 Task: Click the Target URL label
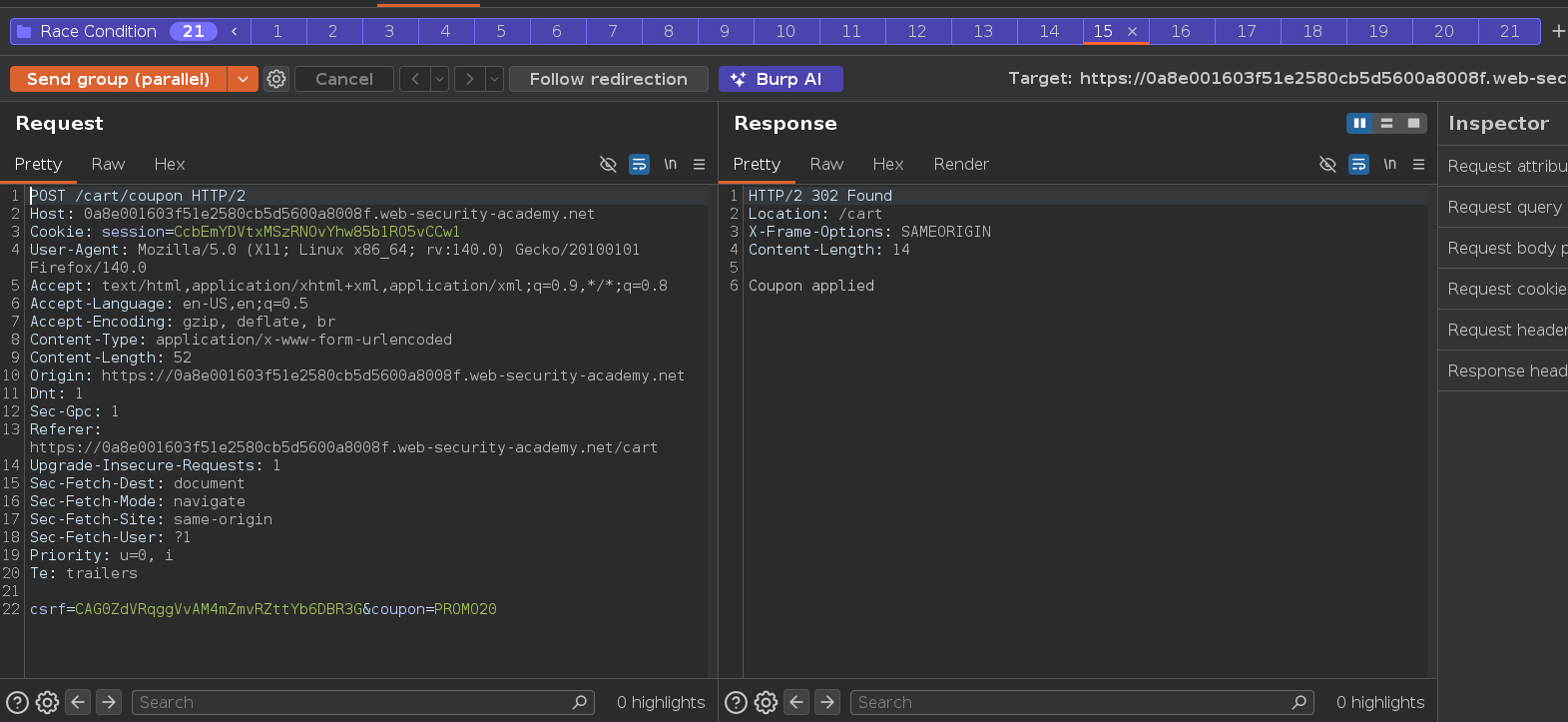(1288, 79)
